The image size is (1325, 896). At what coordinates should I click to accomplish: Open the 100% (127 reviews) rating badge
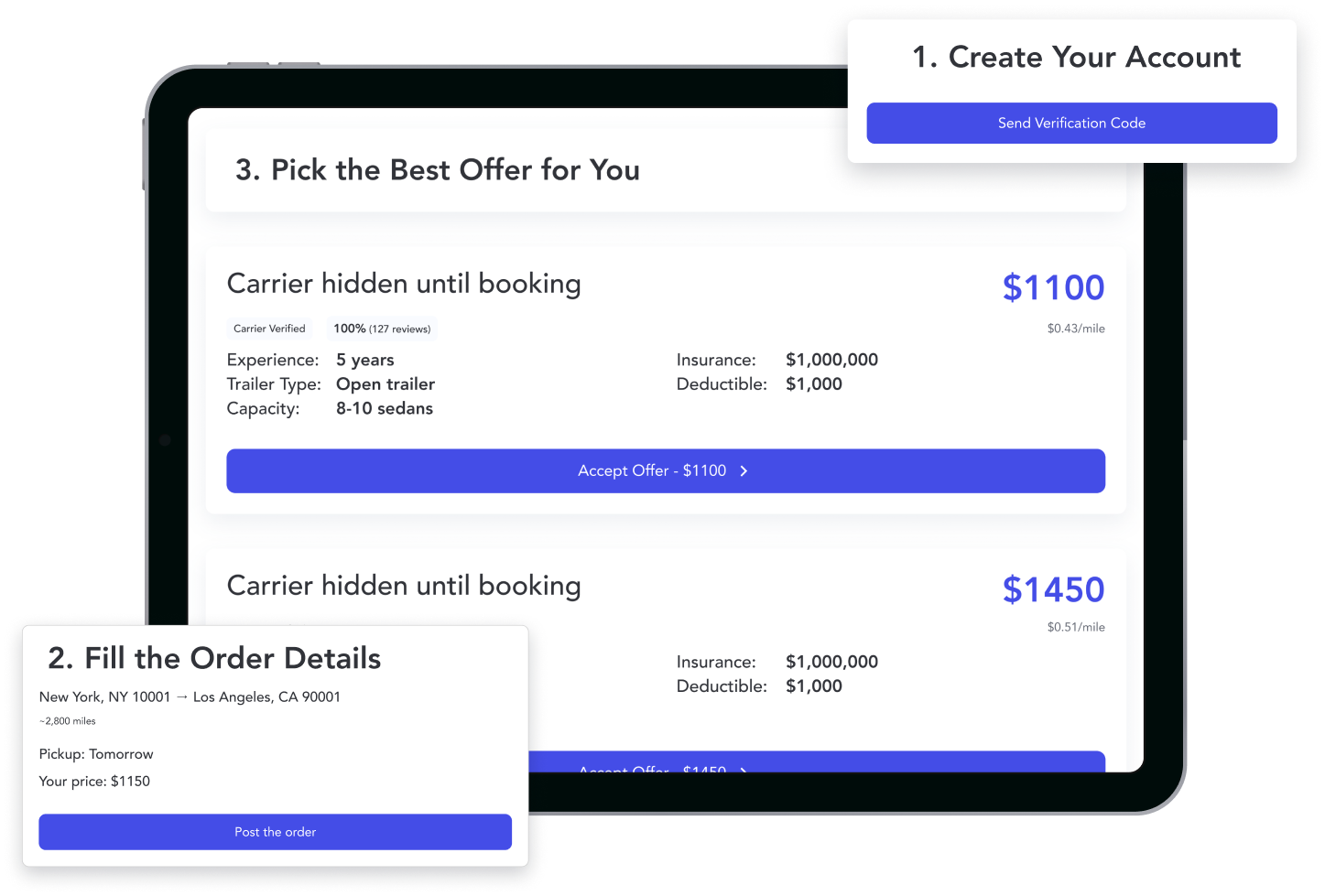tap(382, 329)
